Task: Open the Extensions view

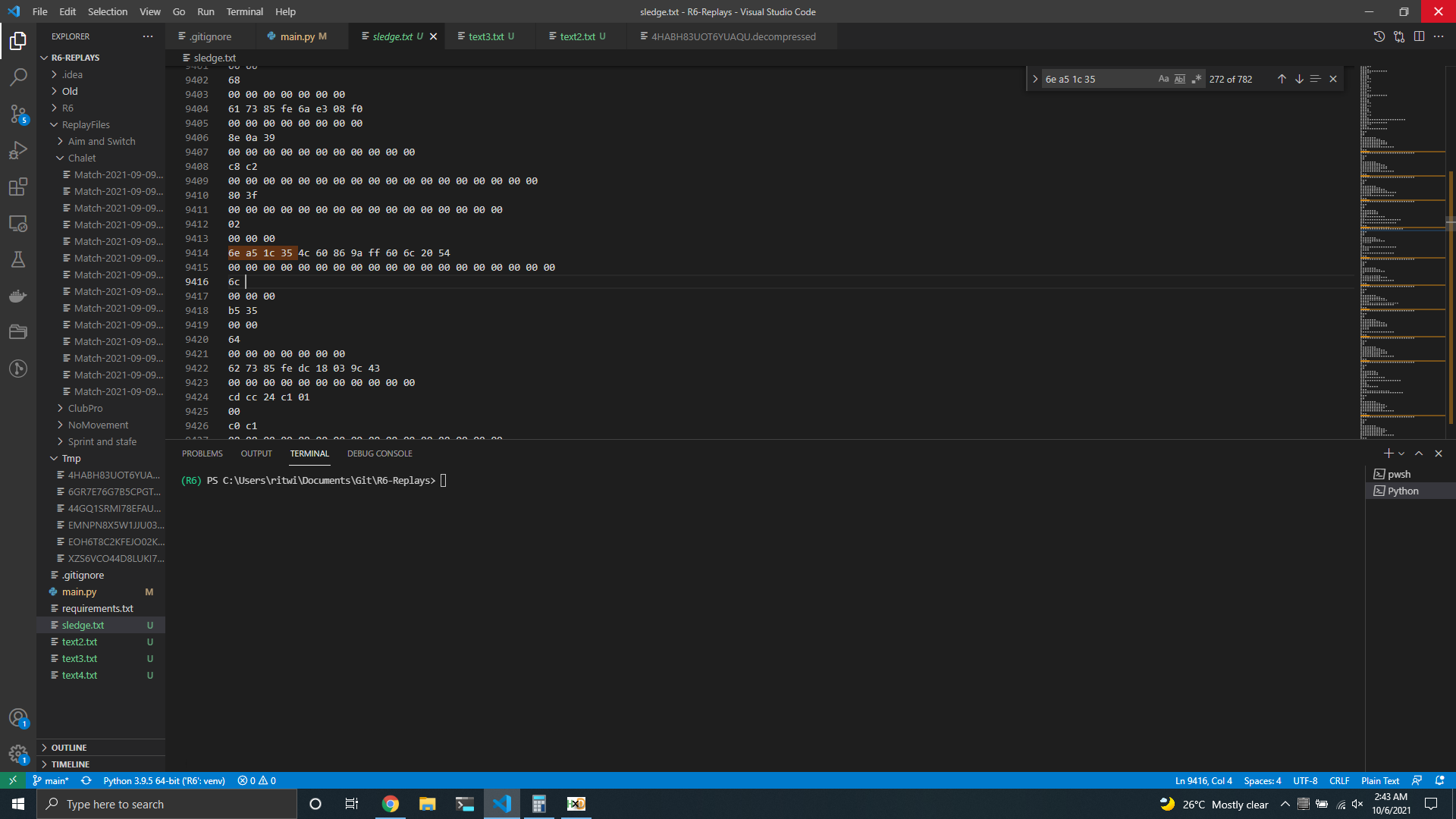Action: (18, 187)
